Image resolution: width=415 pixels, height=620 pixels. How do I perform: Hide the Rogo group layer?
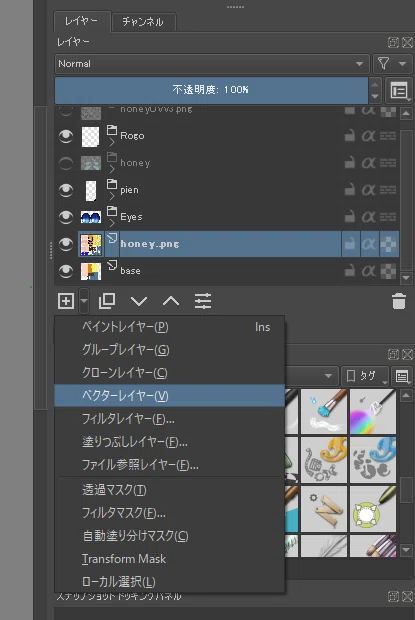pyautogui.click(x=66, y=136)
